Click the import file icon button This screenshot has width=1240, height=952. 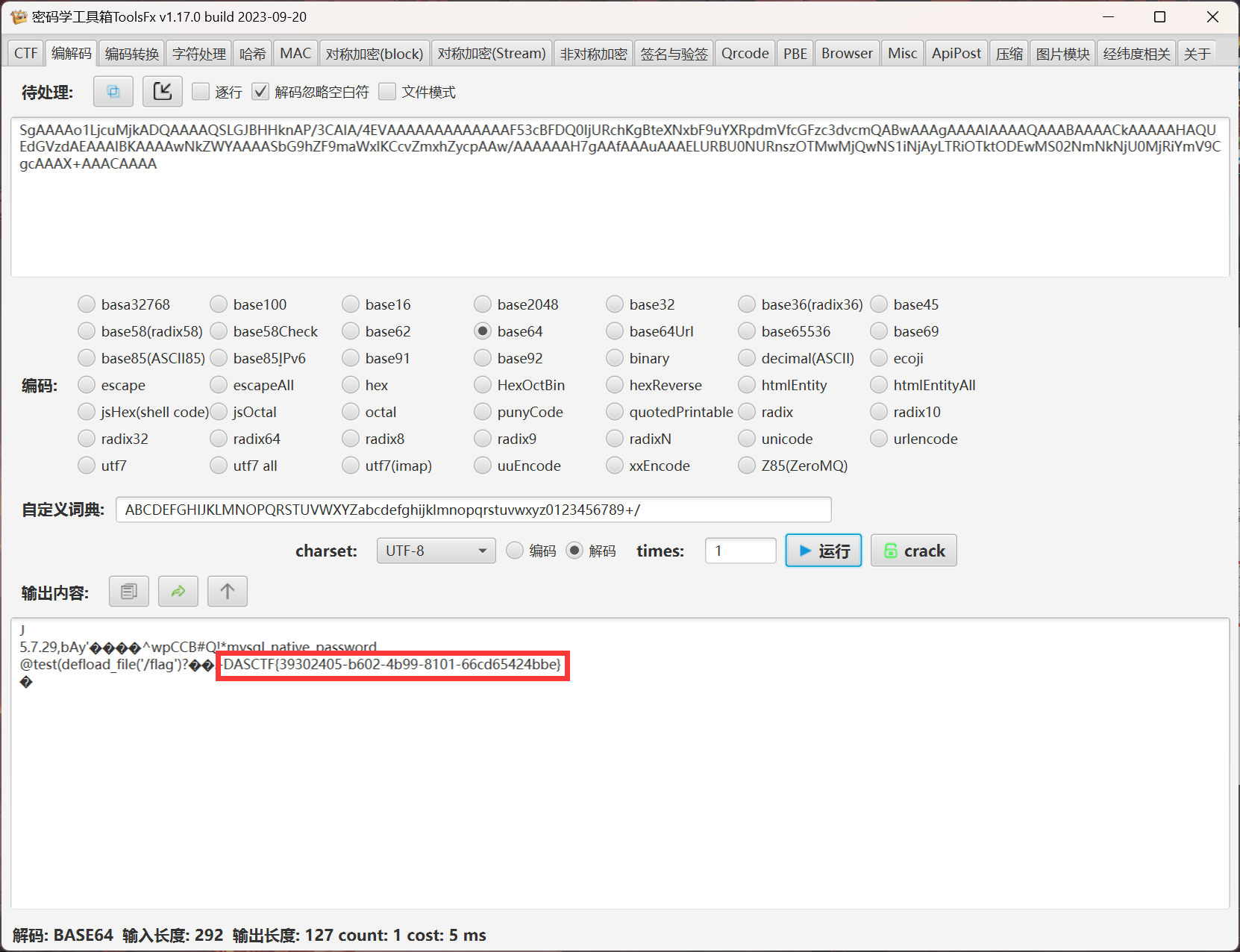coord(163,92)
